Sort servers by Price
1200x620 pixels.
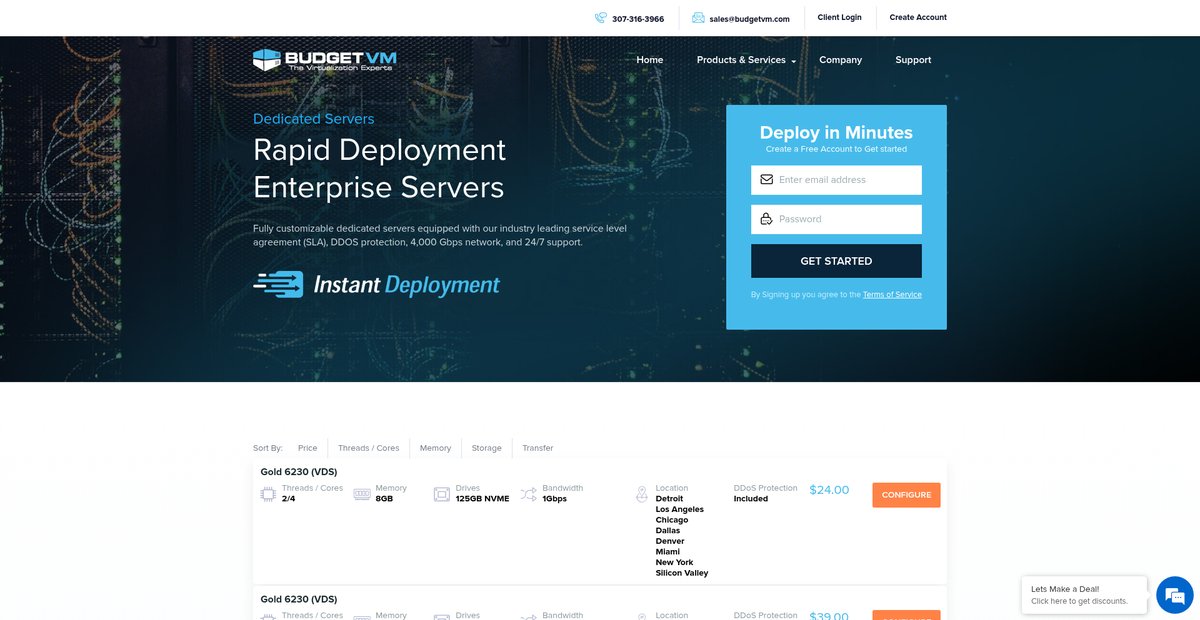click(307, 448)
